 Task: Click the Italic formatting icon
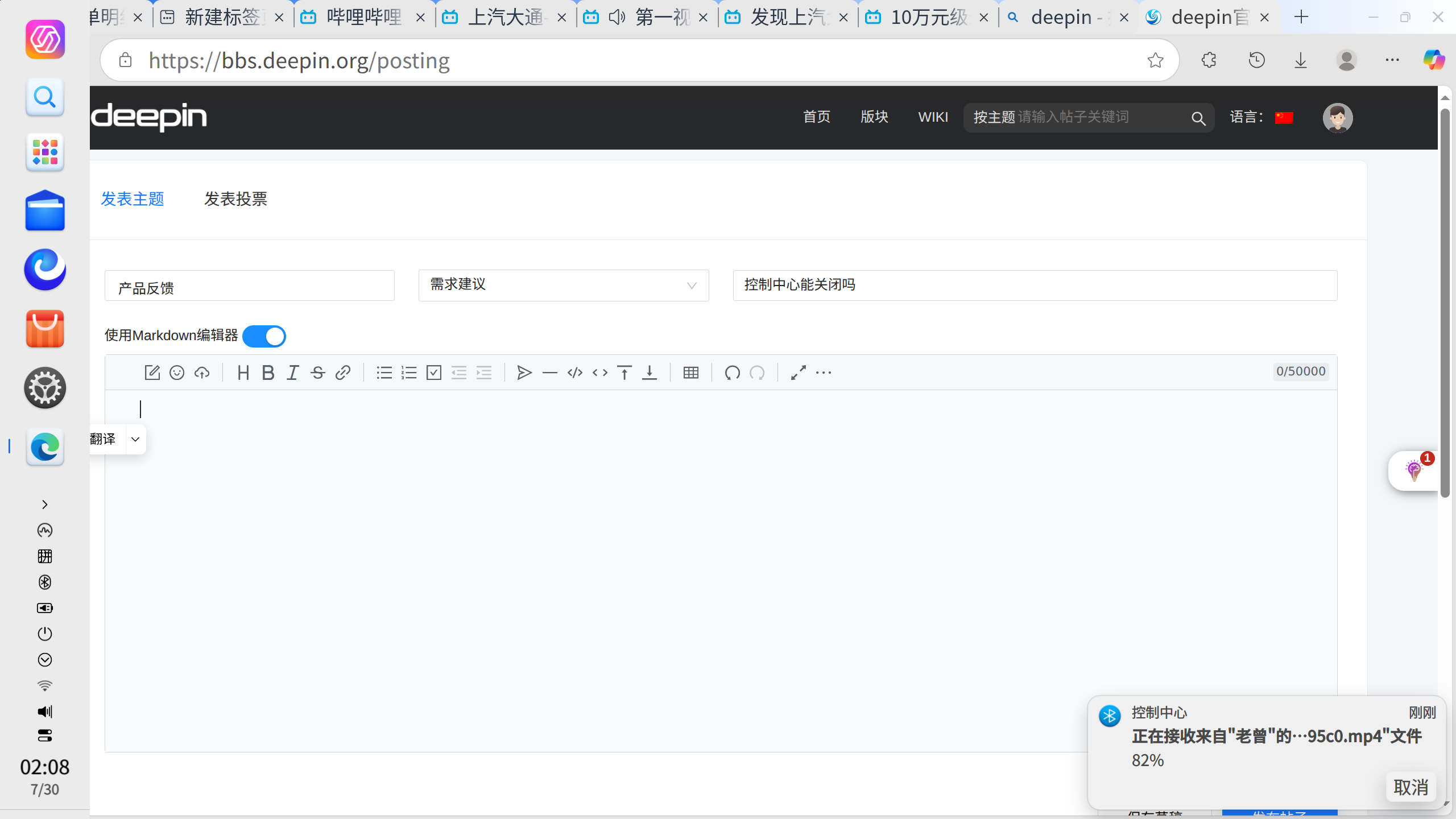[x=293, y=373]
